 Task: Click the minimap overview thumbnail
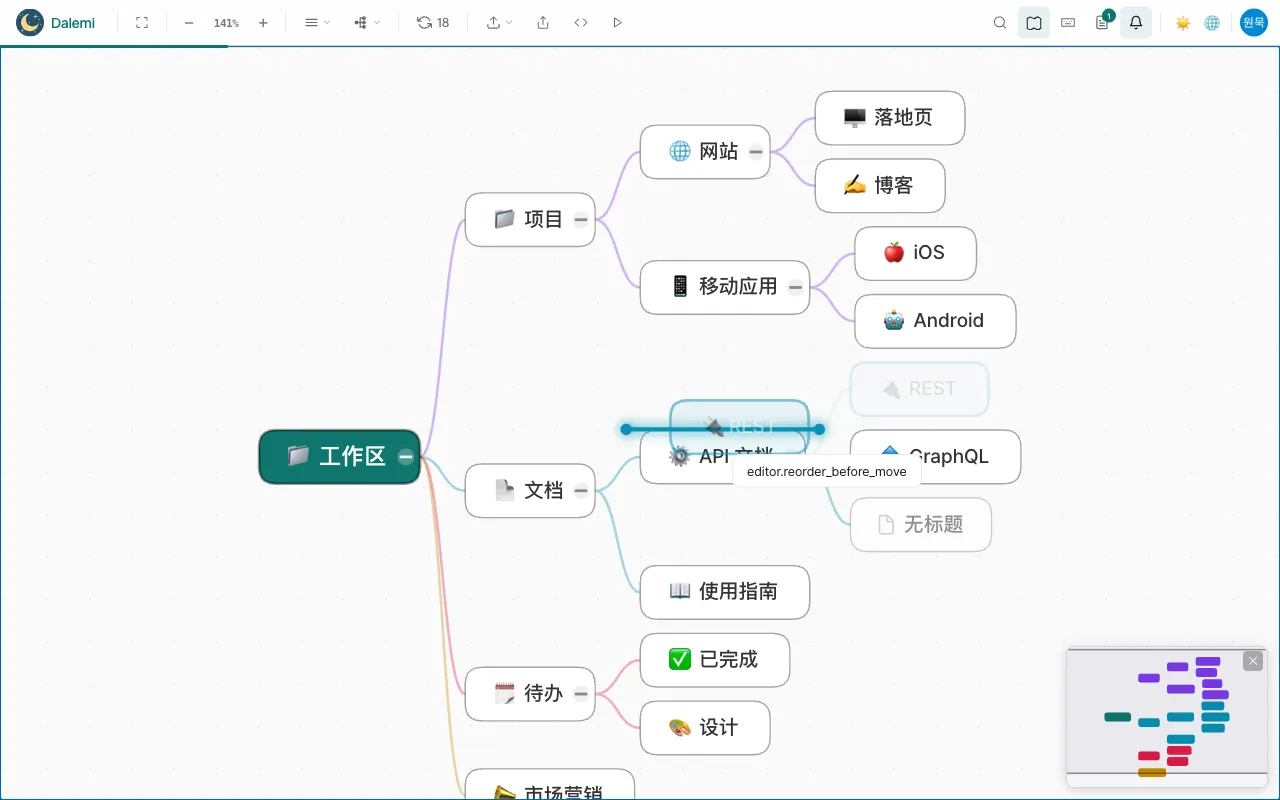point(1166,717)
